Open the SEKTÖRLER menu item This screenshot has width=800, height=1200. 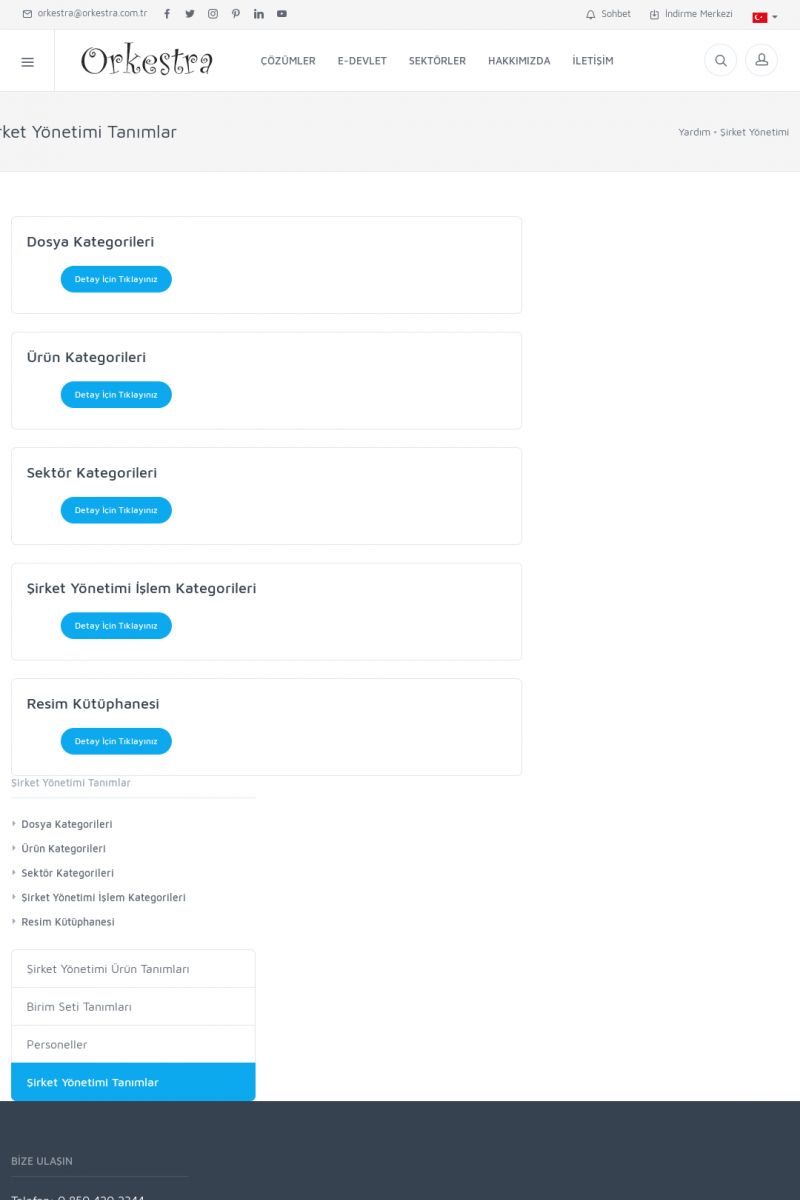pyautogui.click(x=437, y=61)
